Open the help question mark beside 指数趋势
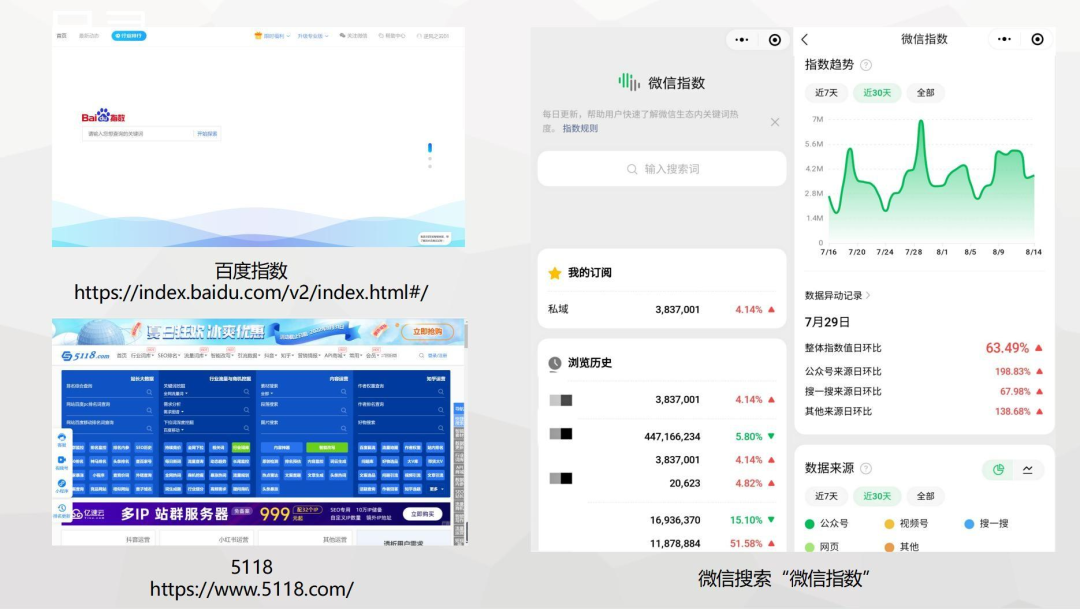Viewport: 1080px width, 609px height. coord(866,65)
